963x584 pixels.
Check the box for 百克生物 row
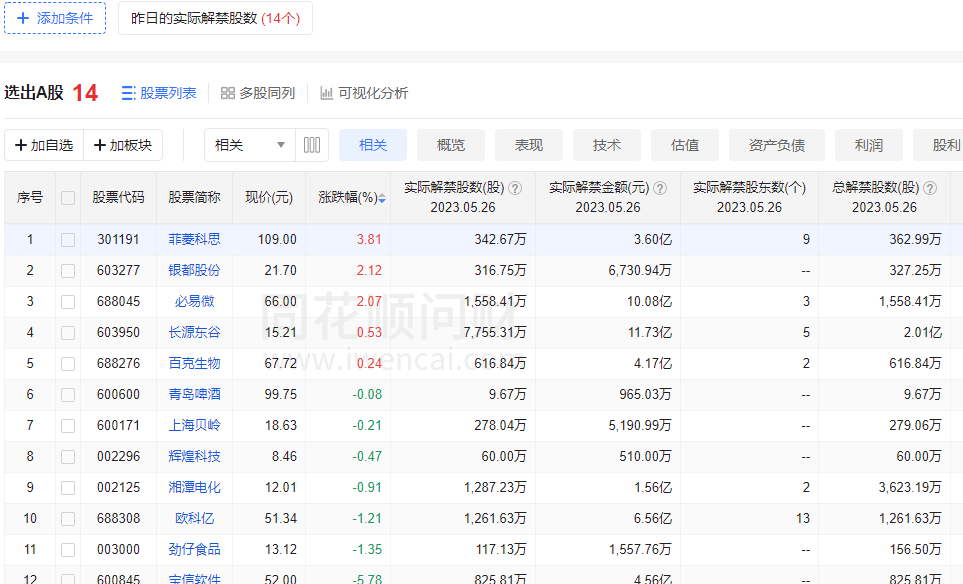tap(68, 364)
